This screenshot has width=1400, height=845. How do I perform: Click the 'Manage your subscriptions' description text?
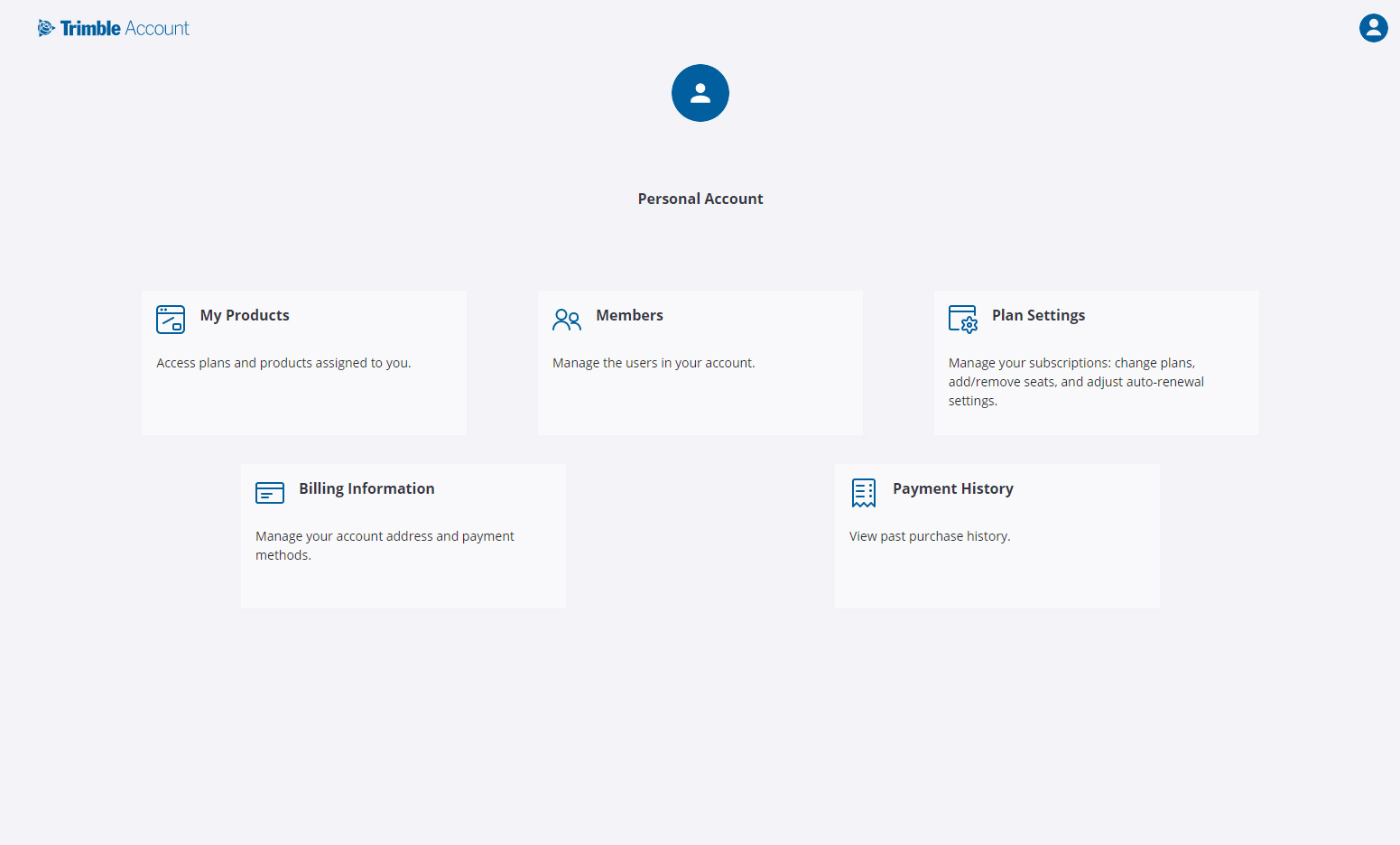pyautogui.click(x=1076, y=382)
